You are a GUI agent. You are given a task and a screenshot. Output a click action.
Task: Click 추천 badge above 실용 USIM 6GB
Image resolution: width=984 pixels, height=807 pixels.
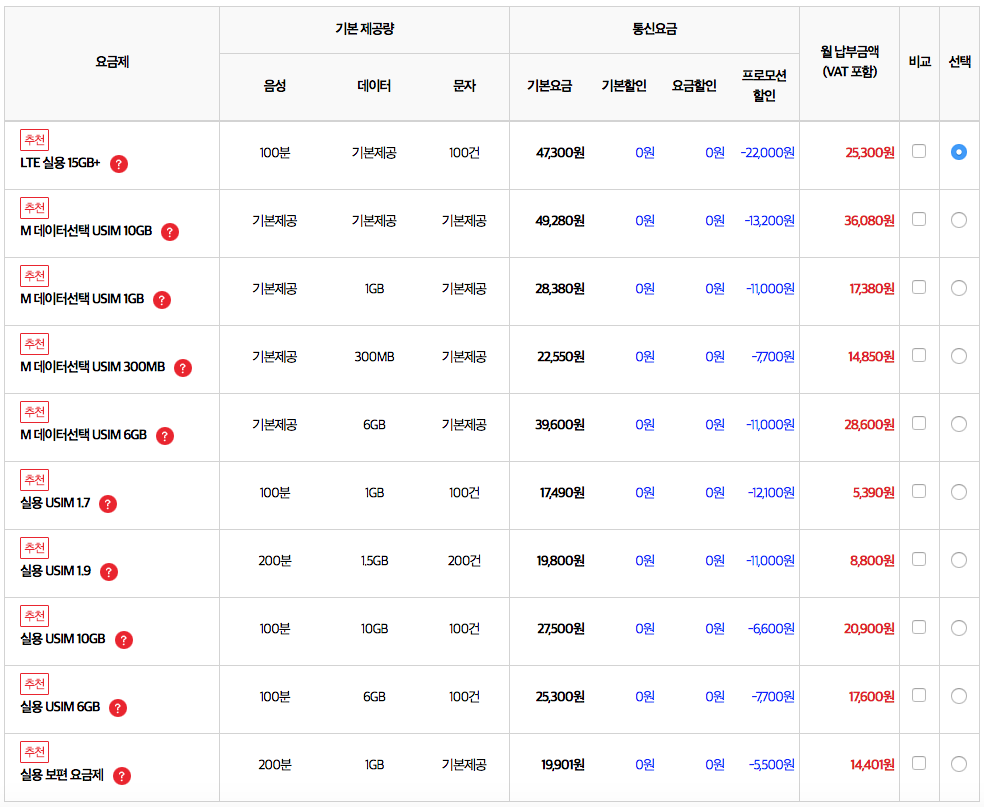point(35,684)
